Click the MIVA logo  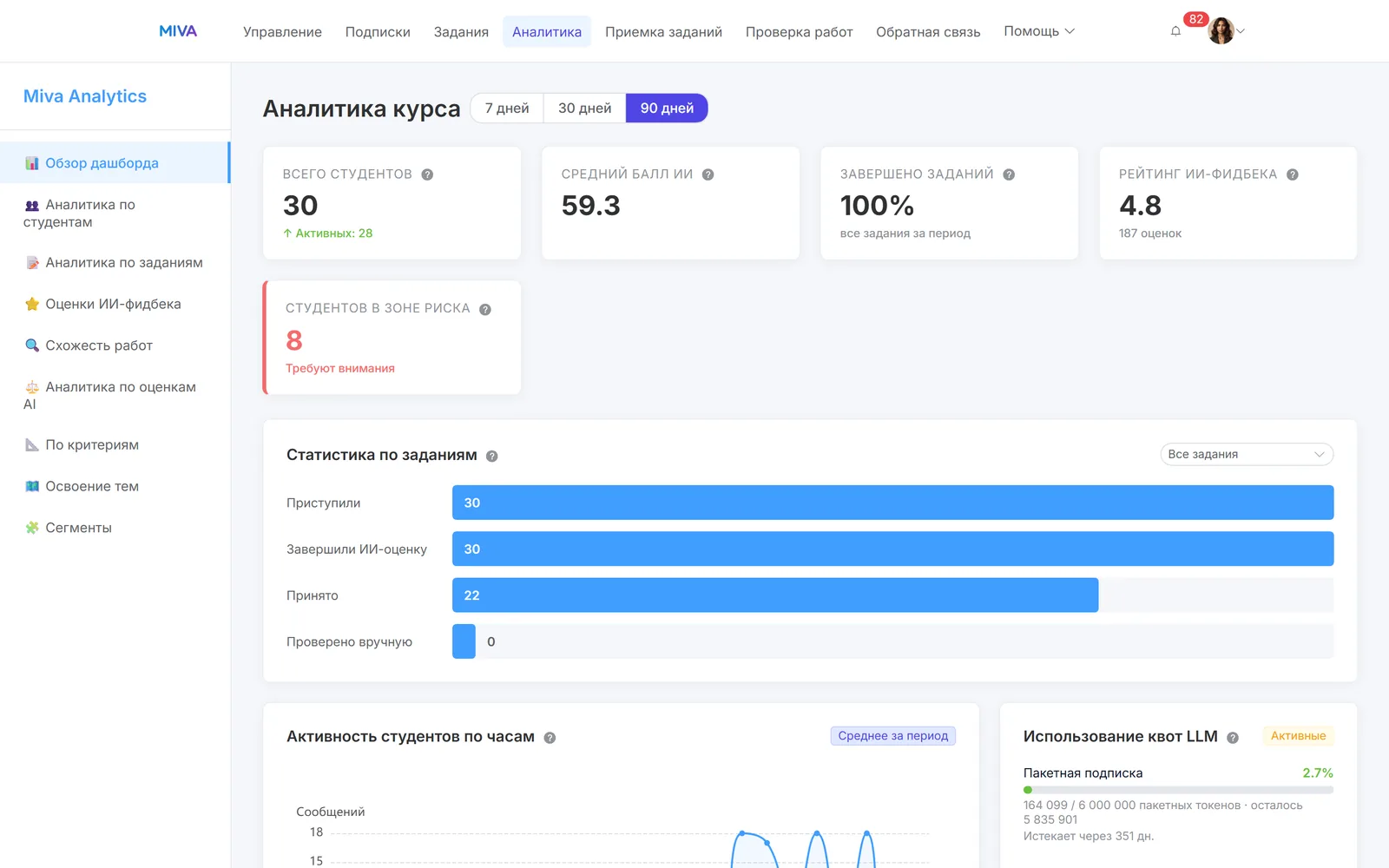click(x=178, y=31)
